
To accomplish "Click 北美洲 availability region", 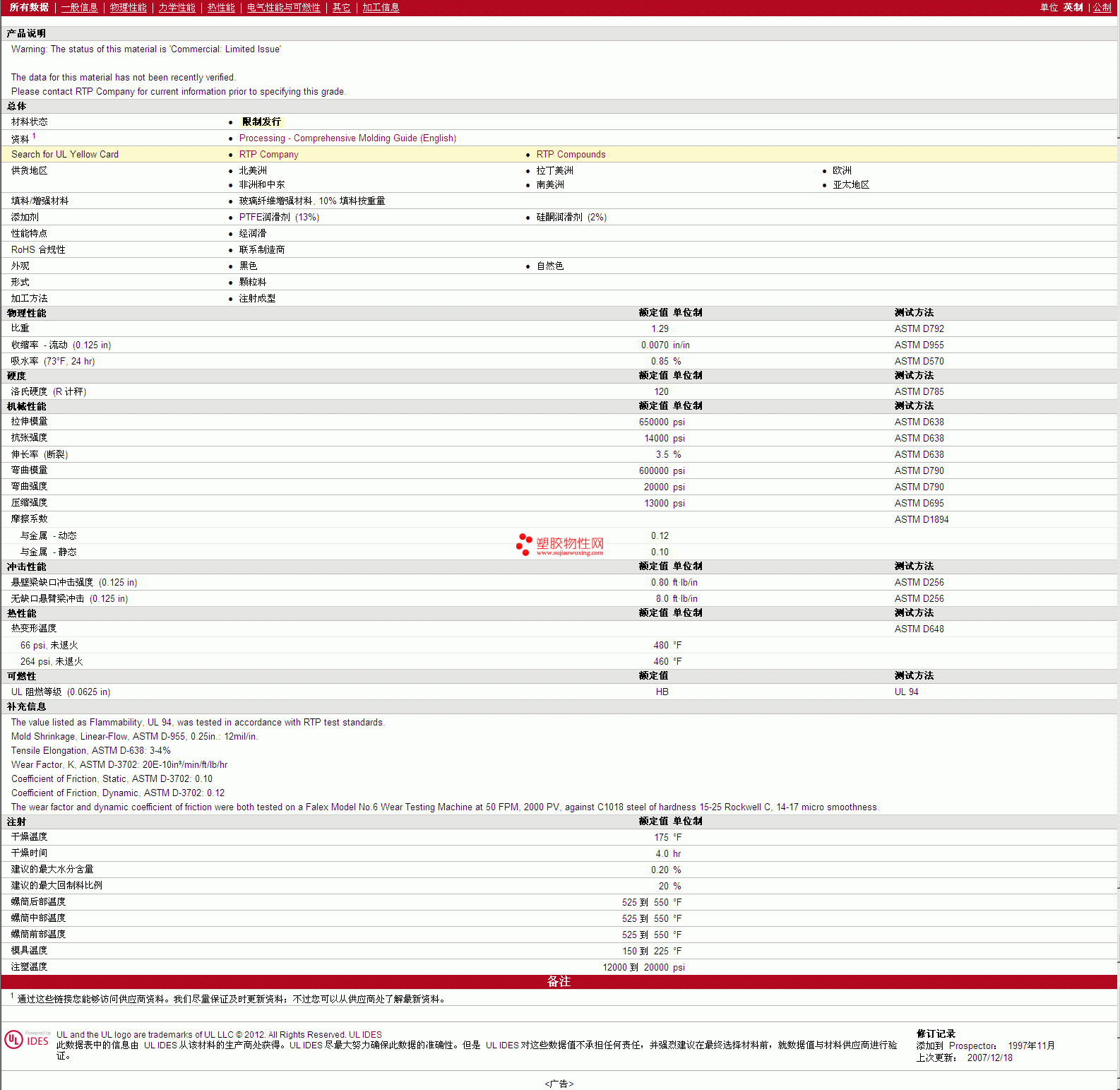I will pyautogui.click(x=253, y=171).
